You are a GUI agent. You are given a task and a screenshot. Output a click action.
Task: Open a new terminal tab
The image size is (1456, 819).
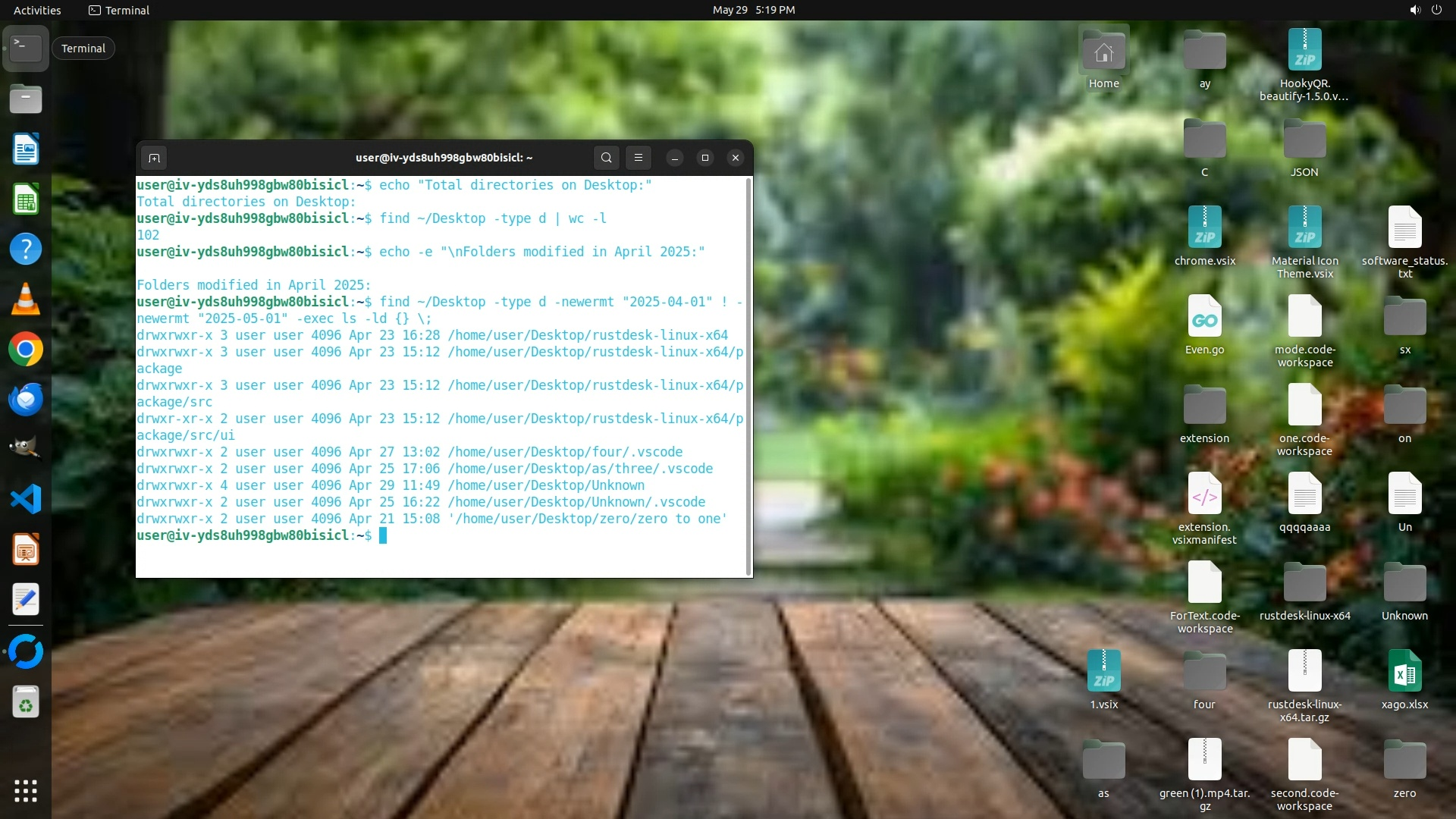click(x=154, y=158)
